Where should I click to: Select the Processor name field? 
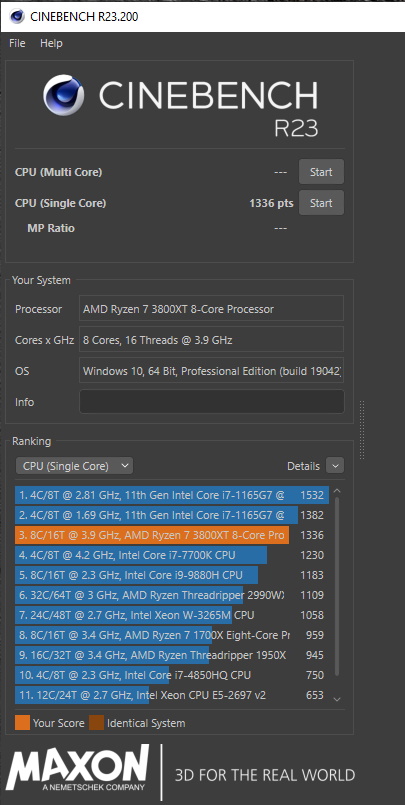coord(211,309)
